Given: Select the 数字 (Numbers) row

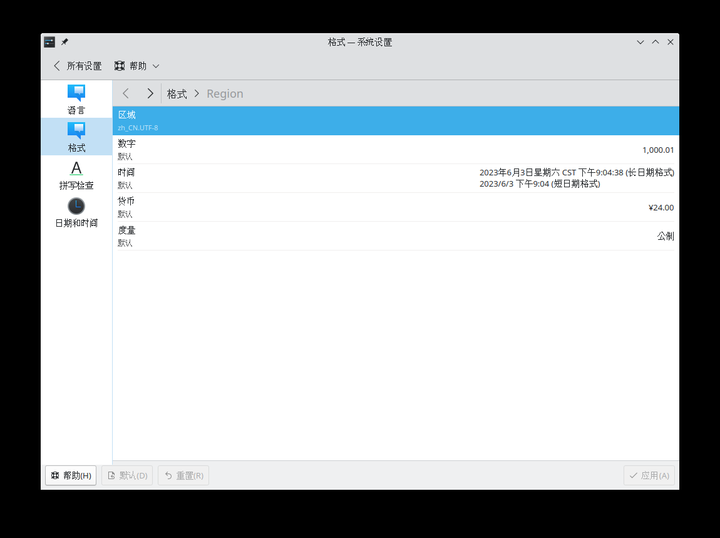Looking at the screenshot, I should (396, 150).
